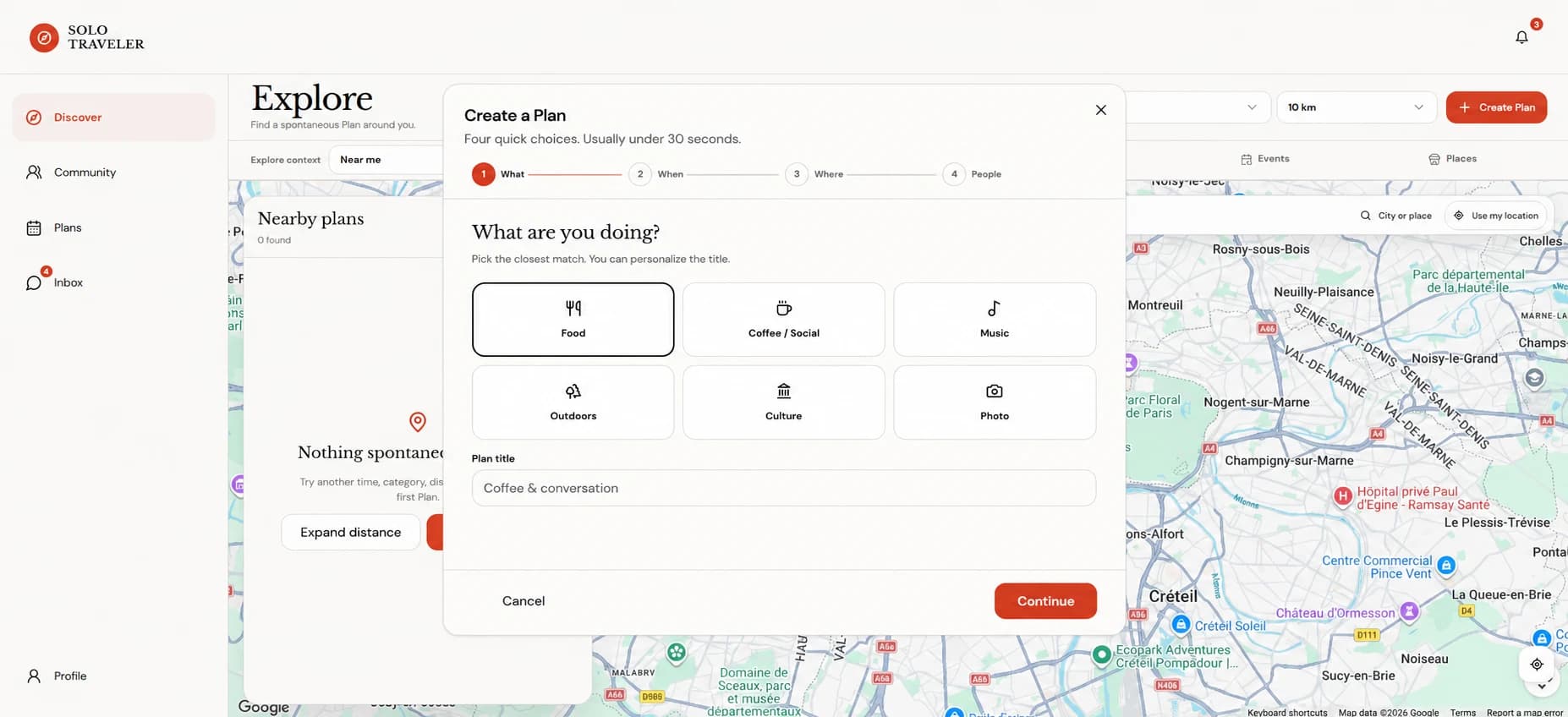
Task: Click Hôpital privé Paul d'Egine map marker
Action: 1343,497
